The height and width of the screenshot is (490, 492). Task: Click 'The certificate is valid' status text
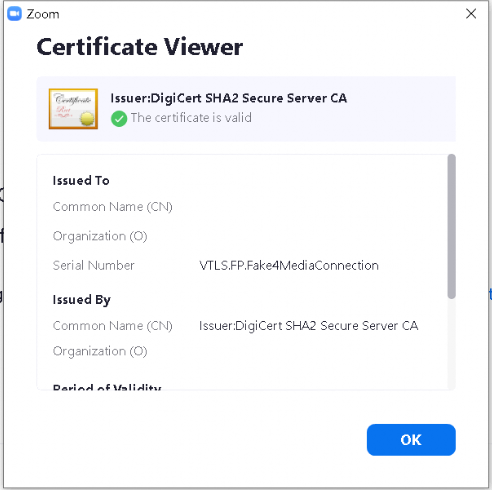coord(191,118)
